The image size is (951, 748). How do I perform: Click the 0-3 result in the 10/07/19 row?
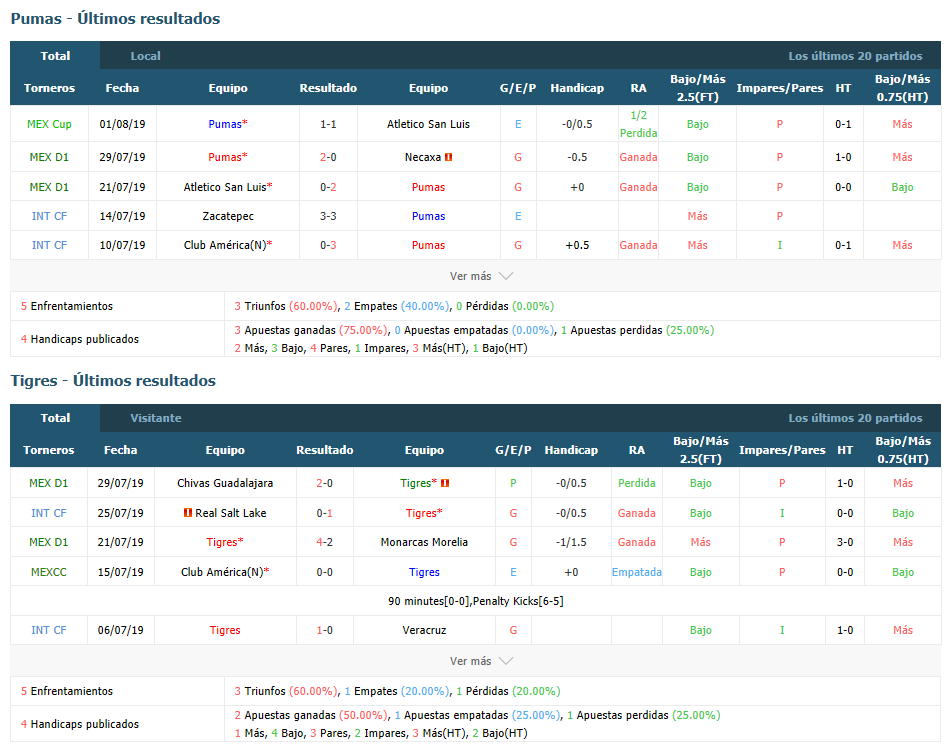328,245
